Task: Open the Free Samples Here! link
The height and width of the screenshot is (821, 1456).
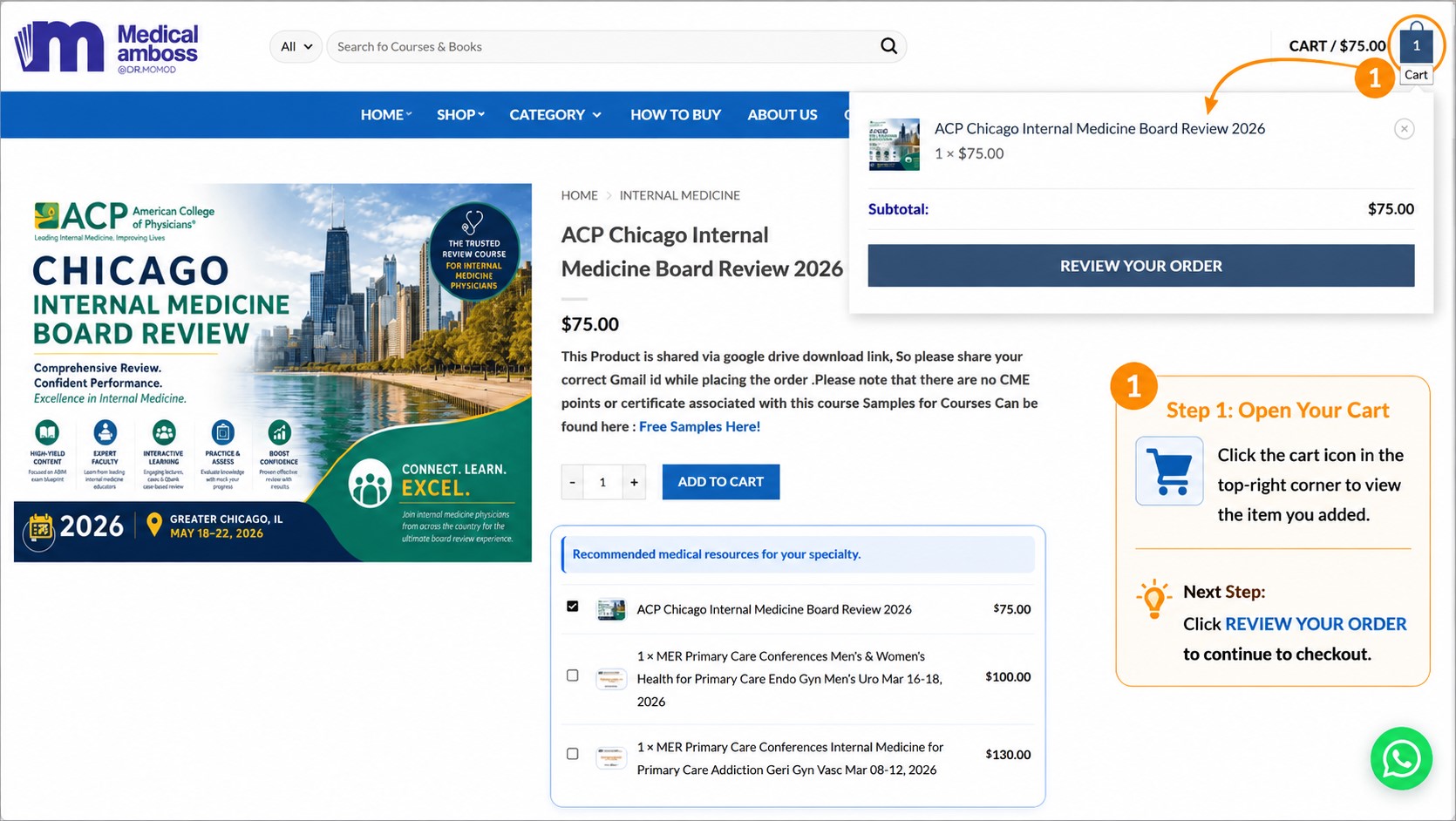Action: click(x=699, y=426)
